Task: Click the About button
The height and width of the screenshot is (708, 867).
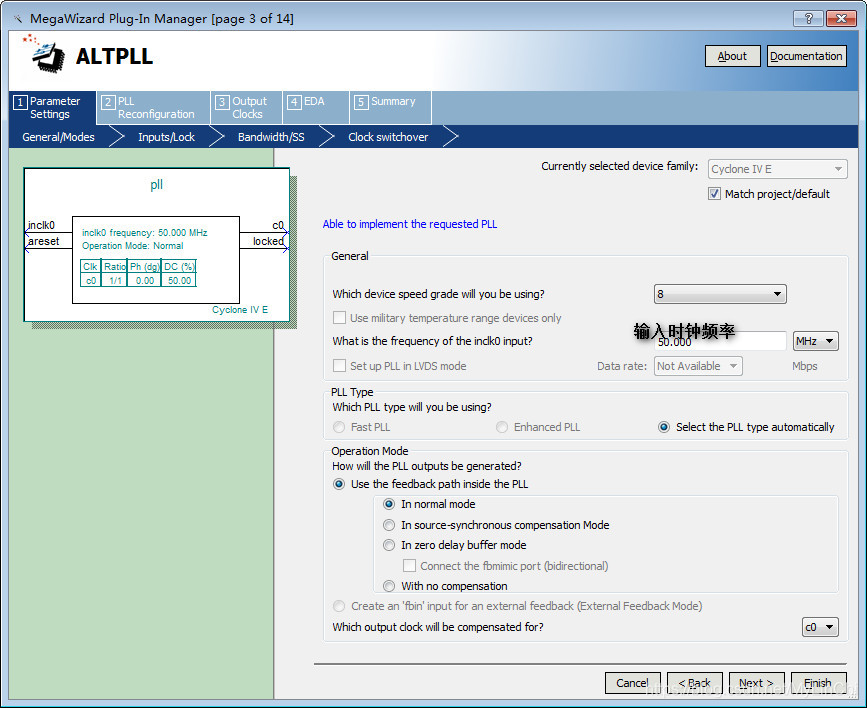Action: 732,56
